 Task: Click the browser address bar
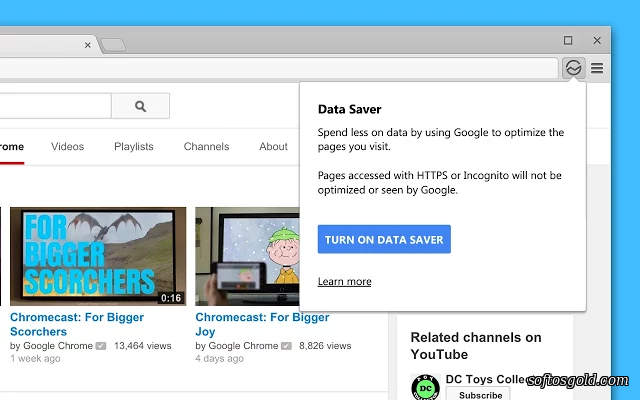click(x=279, y=68)
